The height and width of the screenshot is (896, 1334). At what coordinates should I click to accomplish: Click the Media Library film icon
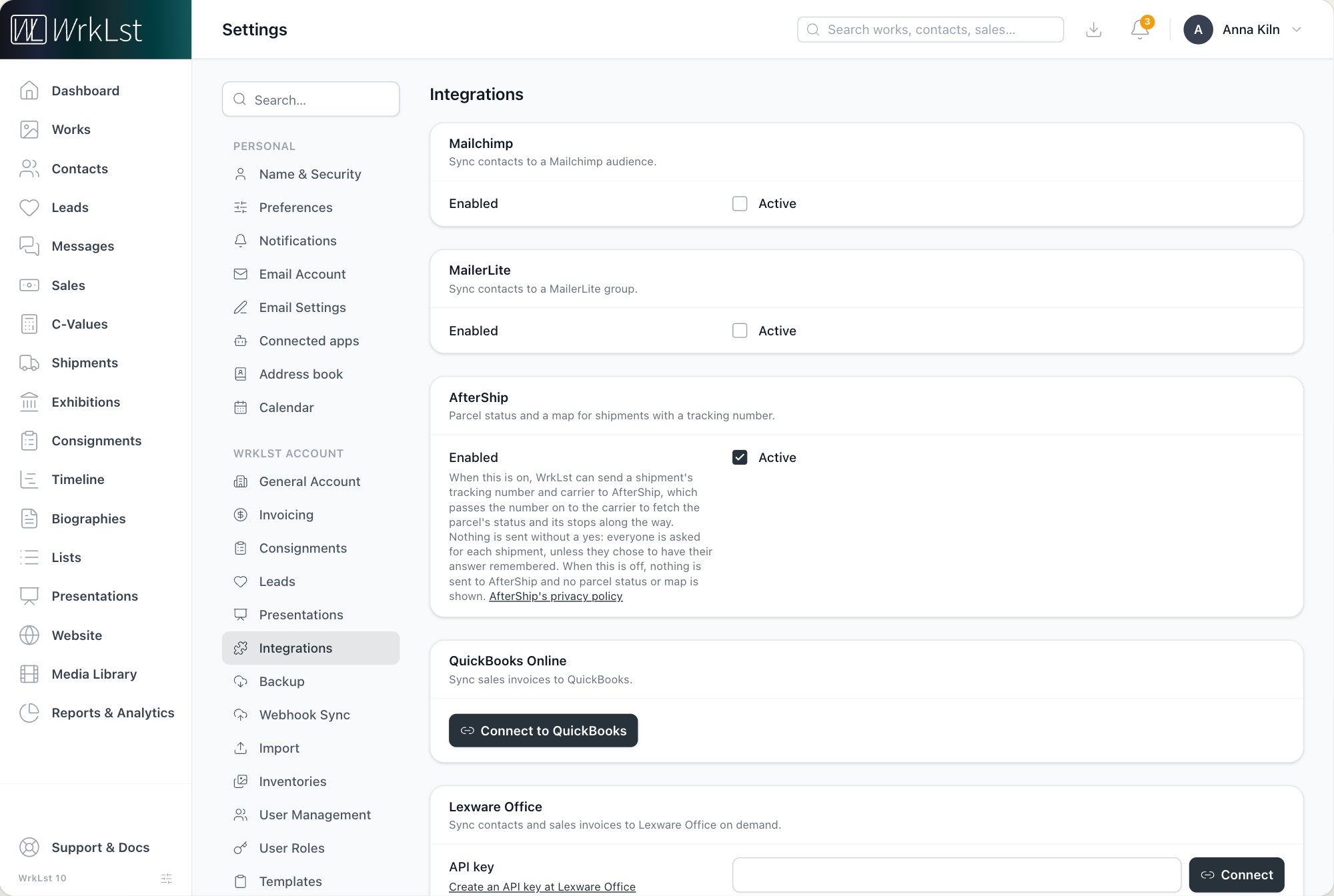tap(29, 674)
